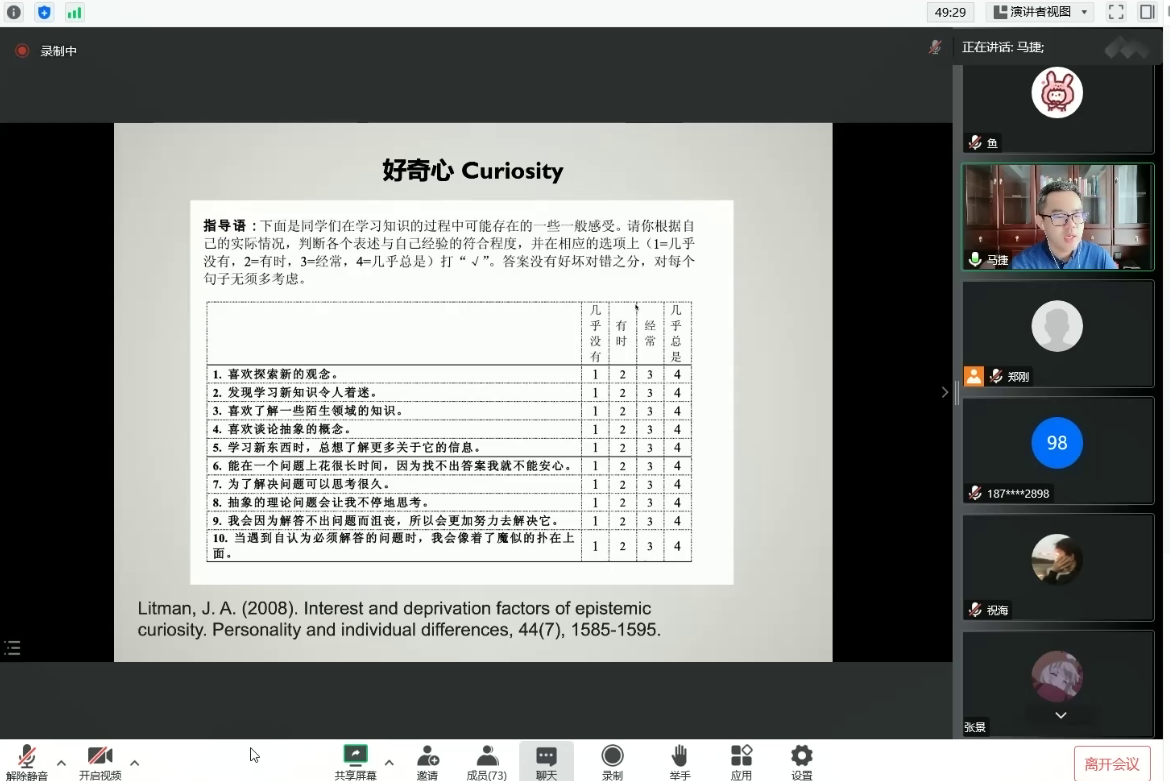The height and width of the screenshot is (781, 1170).
Task: Click Share Screen (共享屏幕)
Action: click(355, 762)
